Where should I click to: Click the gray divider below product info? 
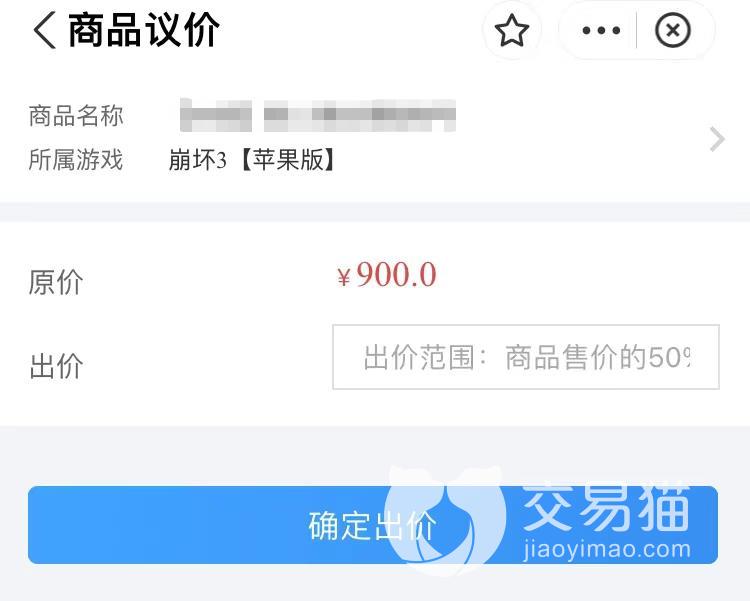pyautogui.click(x=375, y=211)
